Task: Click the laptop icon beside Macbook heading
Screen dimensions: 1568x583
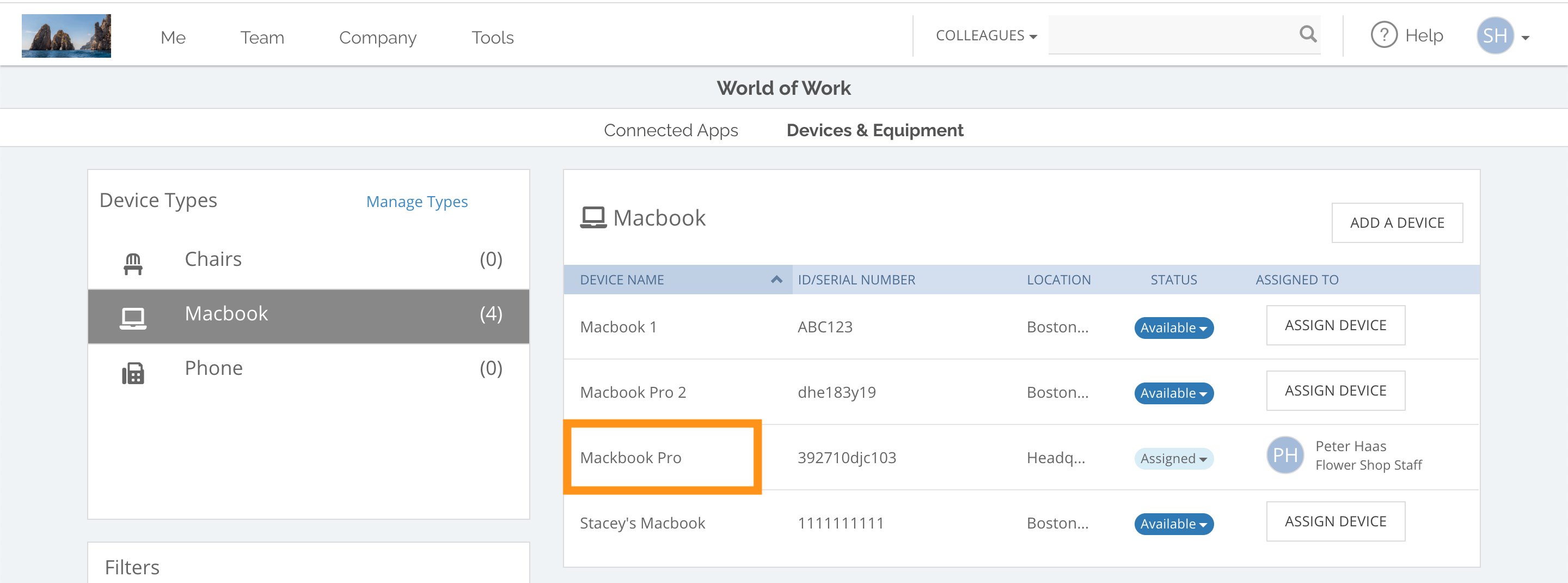Action: coord(593,217)
